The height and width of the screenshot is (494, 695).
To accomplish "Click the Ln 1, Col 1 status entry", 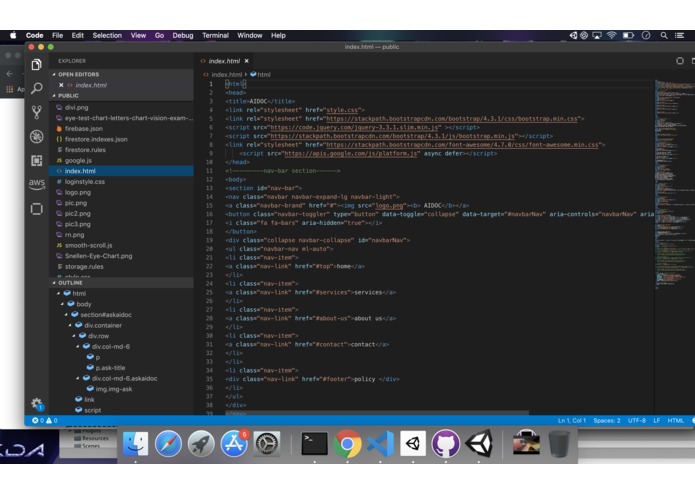I will point(572,420).
